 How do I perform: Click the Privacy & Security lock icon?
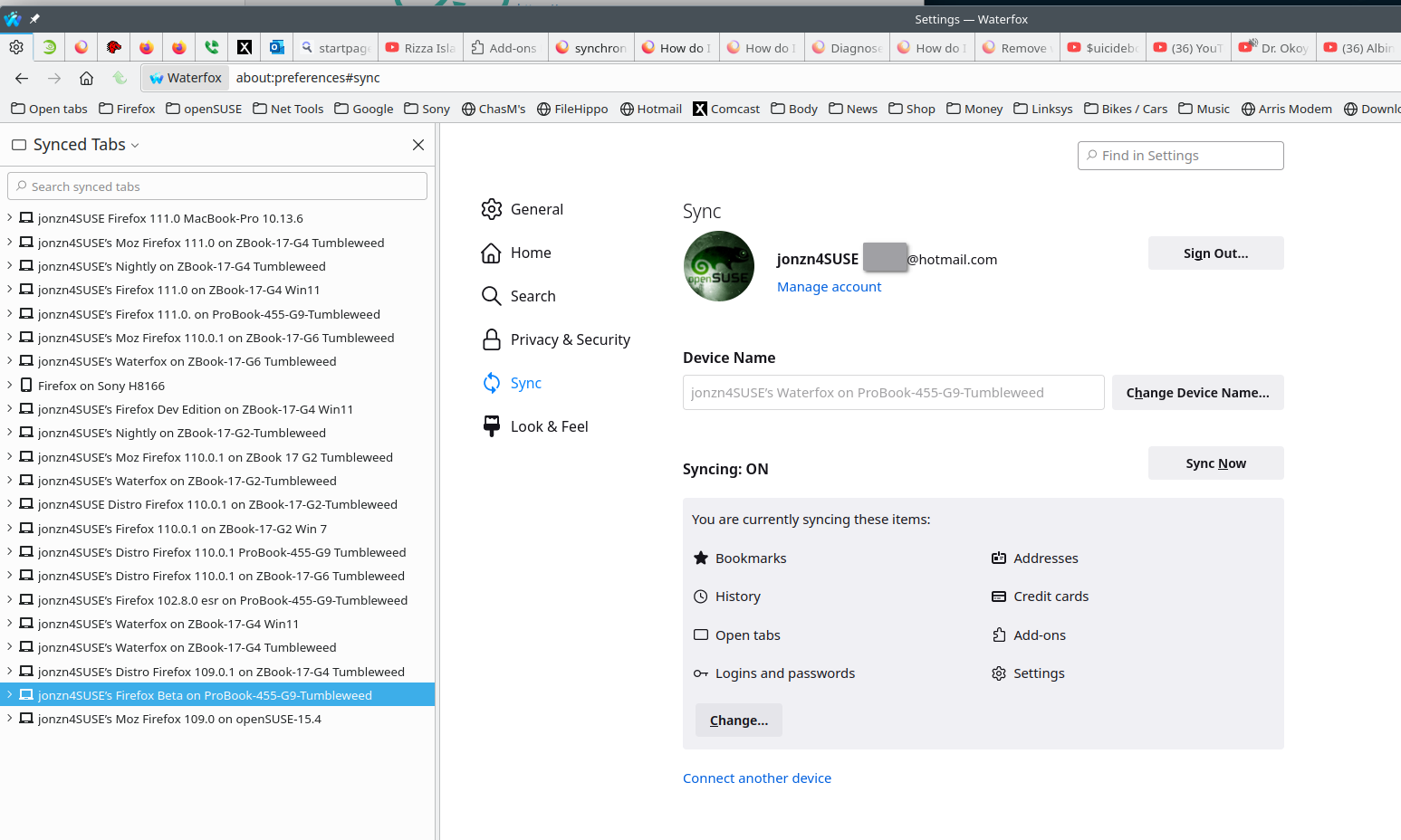point(491,339)
